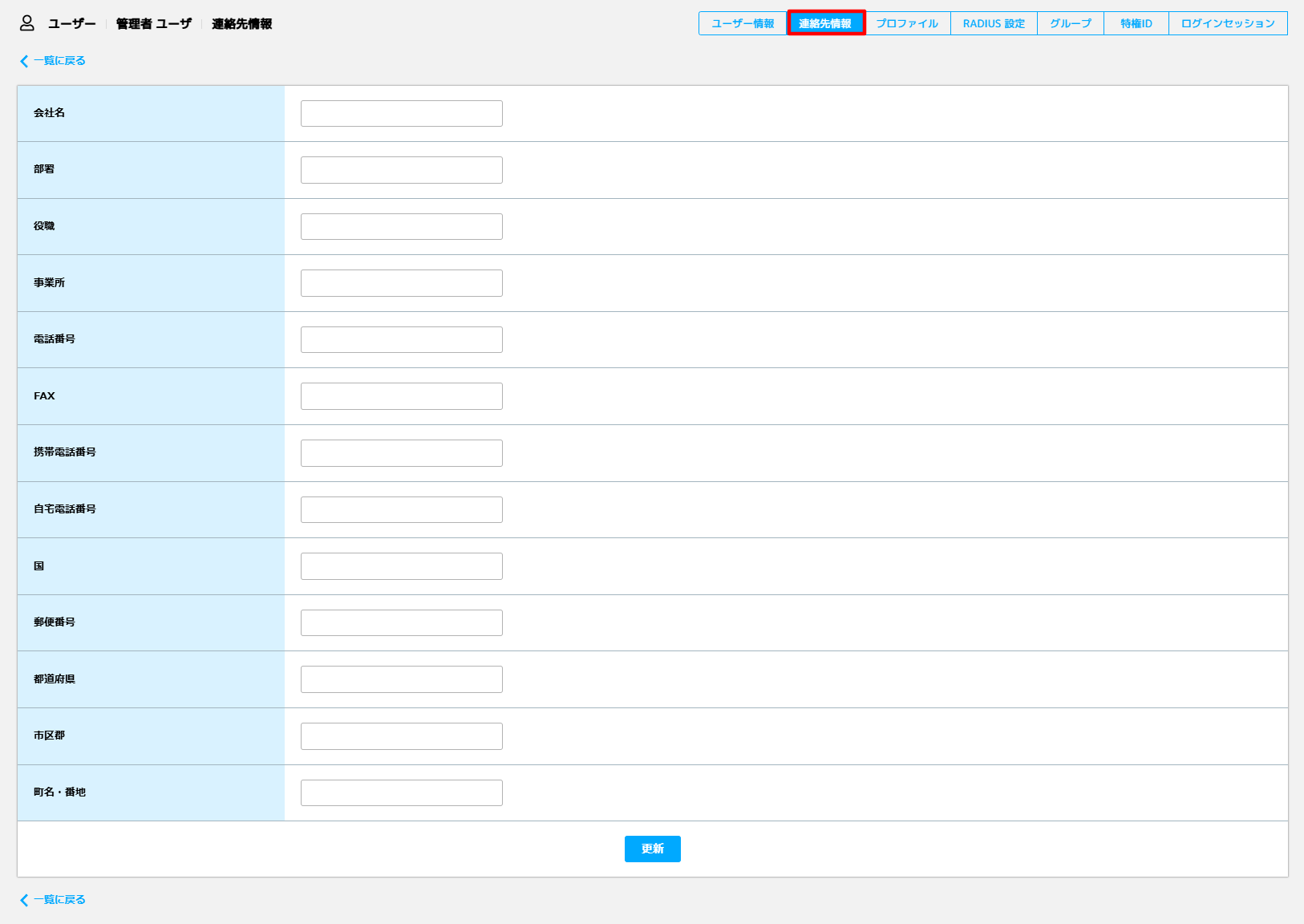Focus the 役職 input field

point(402,226)
